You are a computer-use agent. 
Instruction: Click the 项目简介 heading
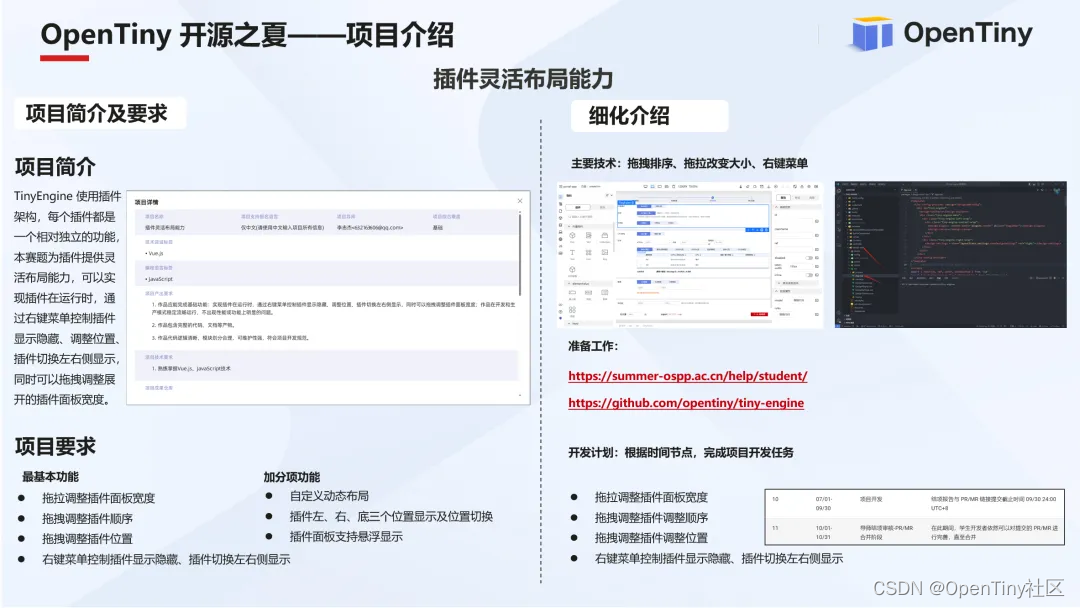(x=55, y=167)
